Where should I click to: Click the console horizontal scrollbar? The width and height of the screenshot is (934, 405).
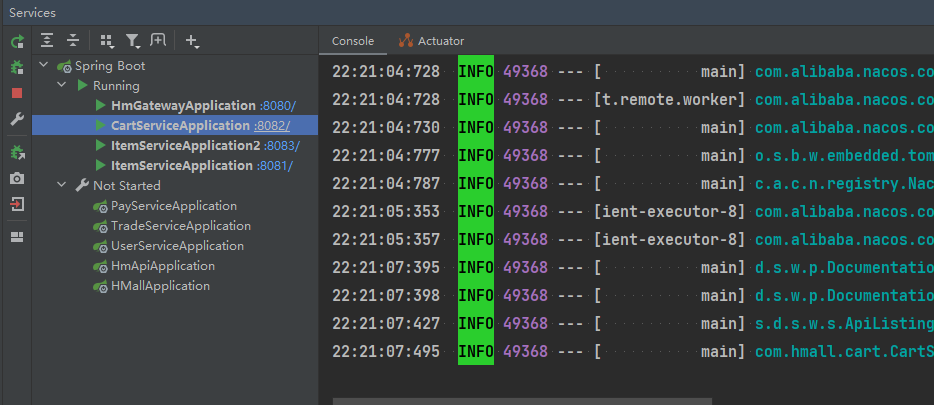(520, 400)
